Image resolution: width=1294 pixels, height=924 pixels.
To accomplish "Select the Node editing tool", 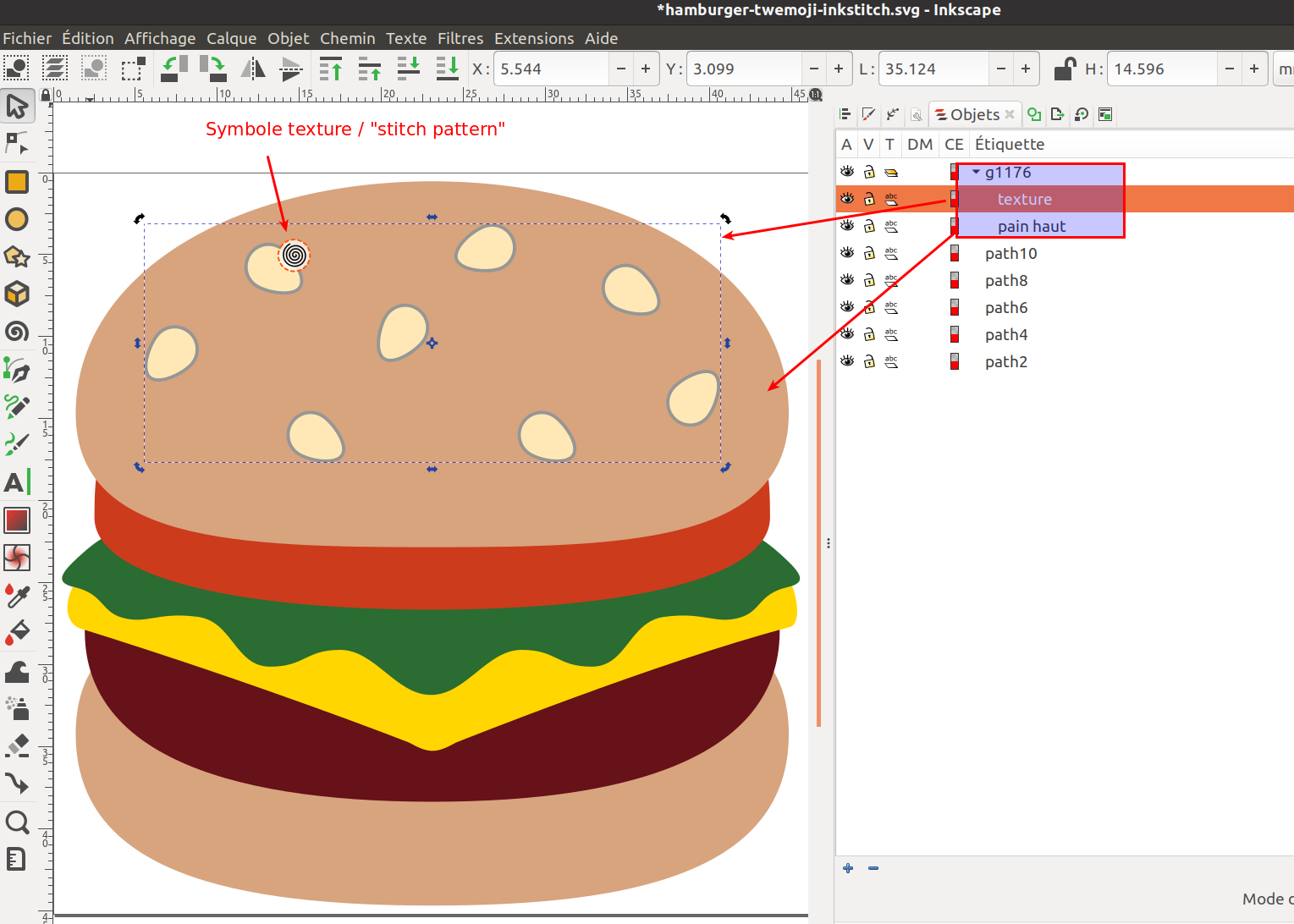I will pos(17,144).
